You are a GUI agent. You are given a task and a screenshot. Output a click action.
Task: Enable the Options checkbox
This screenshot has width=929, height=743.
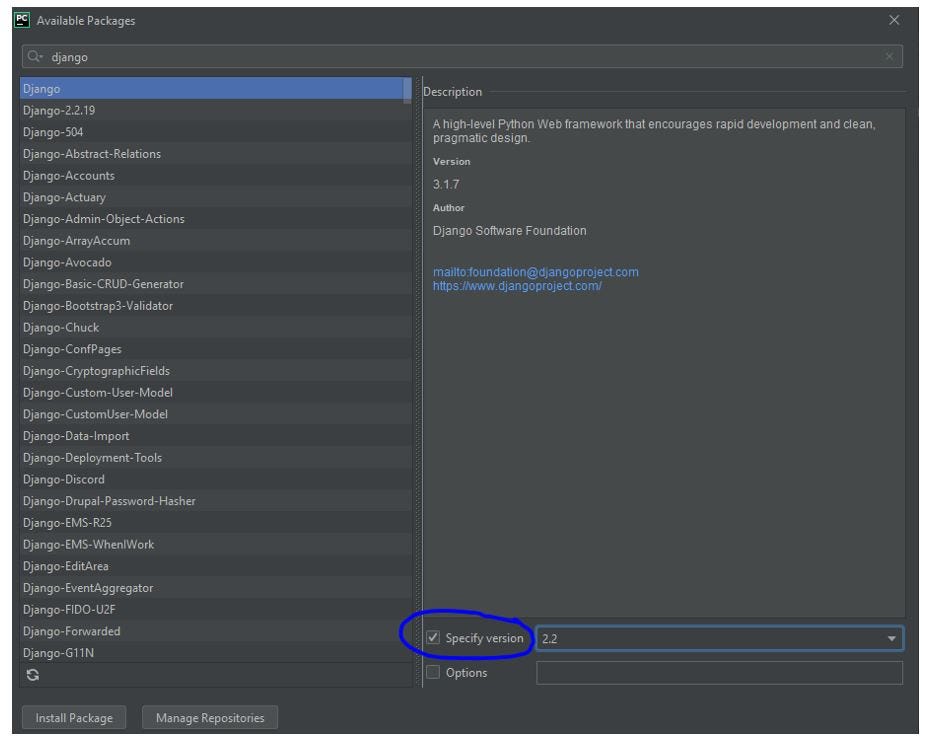(433, 673)
